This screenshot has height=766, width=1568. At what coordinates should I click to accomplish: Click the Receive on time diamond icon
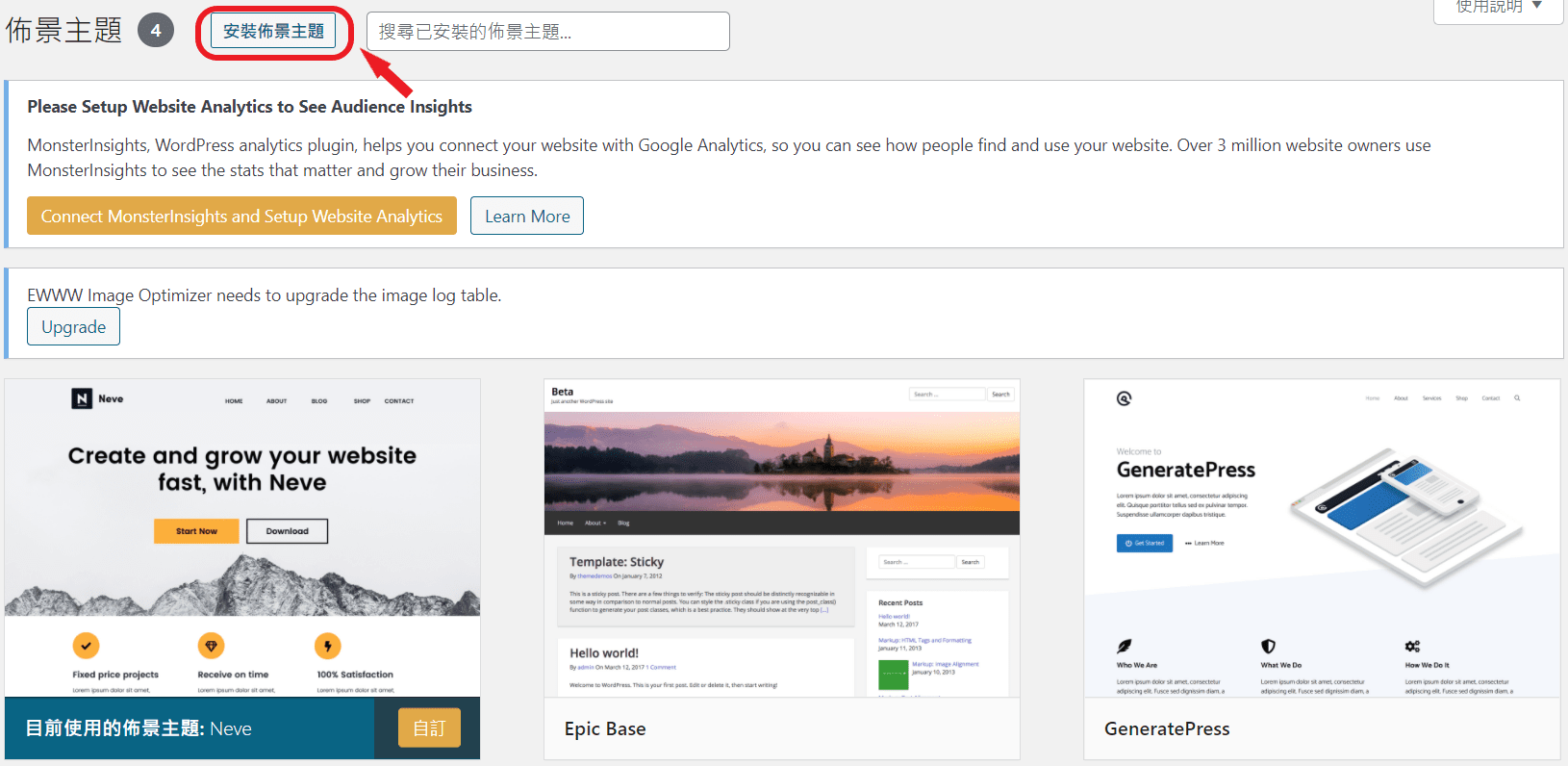tap(212, 646)
